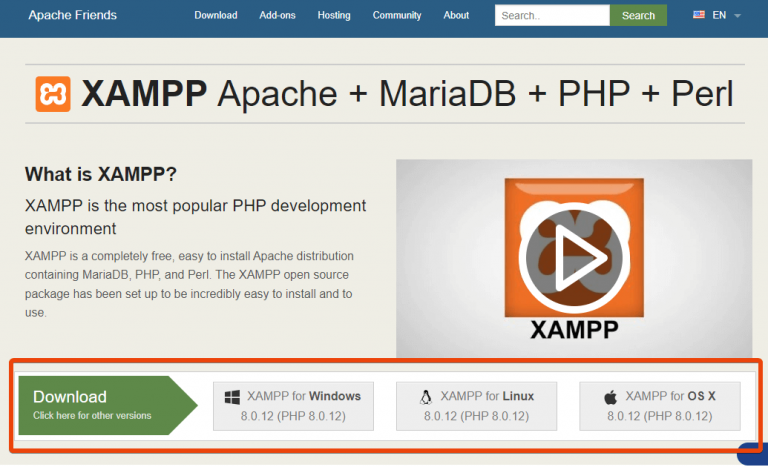Viewport: 768px width, 467px height.
Task: Download XAMPP for OS X 8.0.12
Action: coord(660,405)
